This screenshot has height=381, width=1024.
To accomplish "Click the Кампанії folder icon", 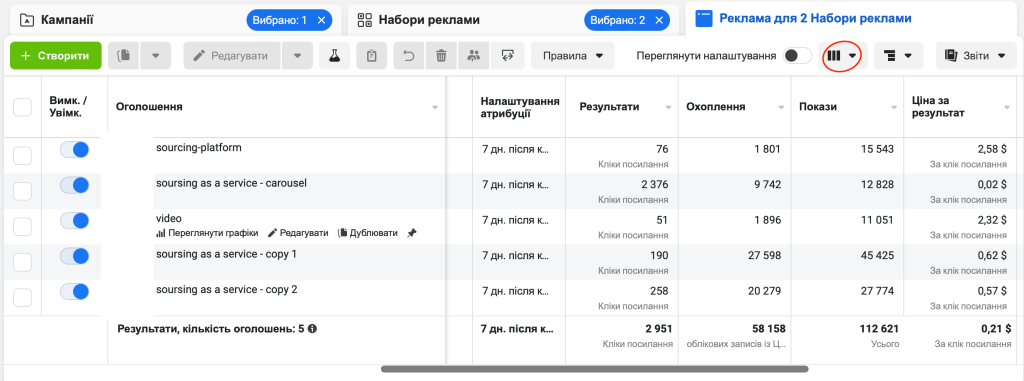I will pyautogui.click(x=27, y=20).
